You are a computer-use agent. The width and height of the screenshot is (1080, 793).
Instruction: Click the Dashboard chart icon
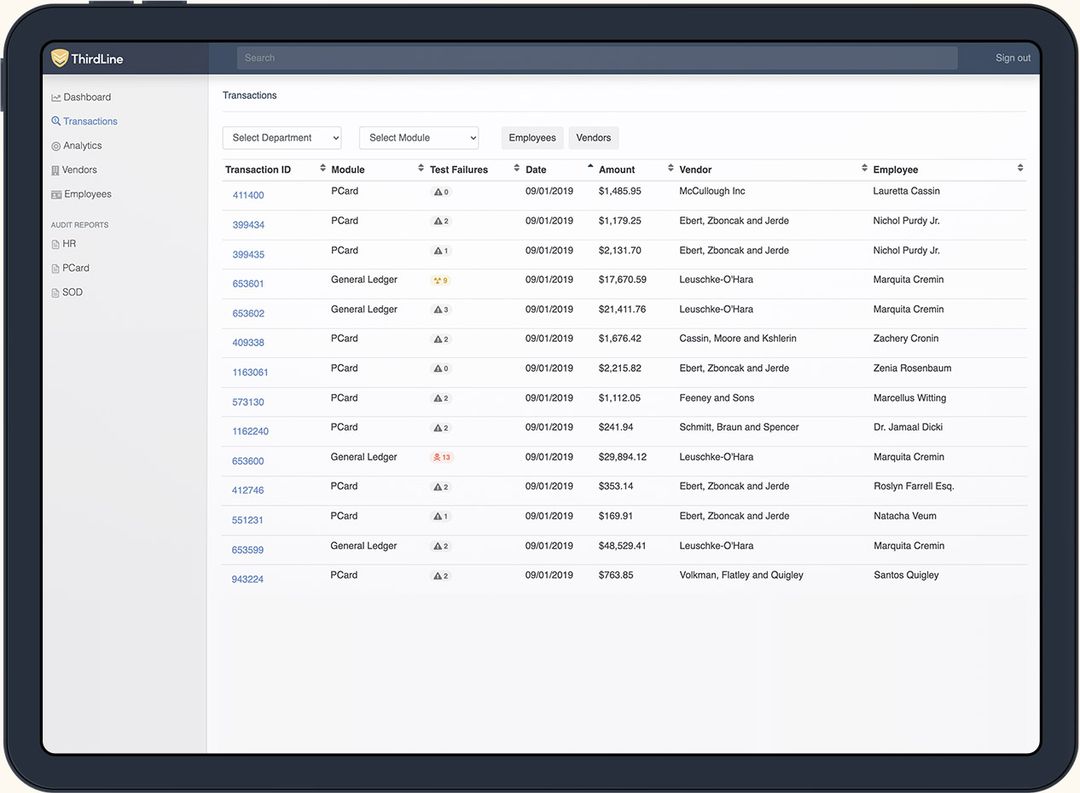pos(56,98)
